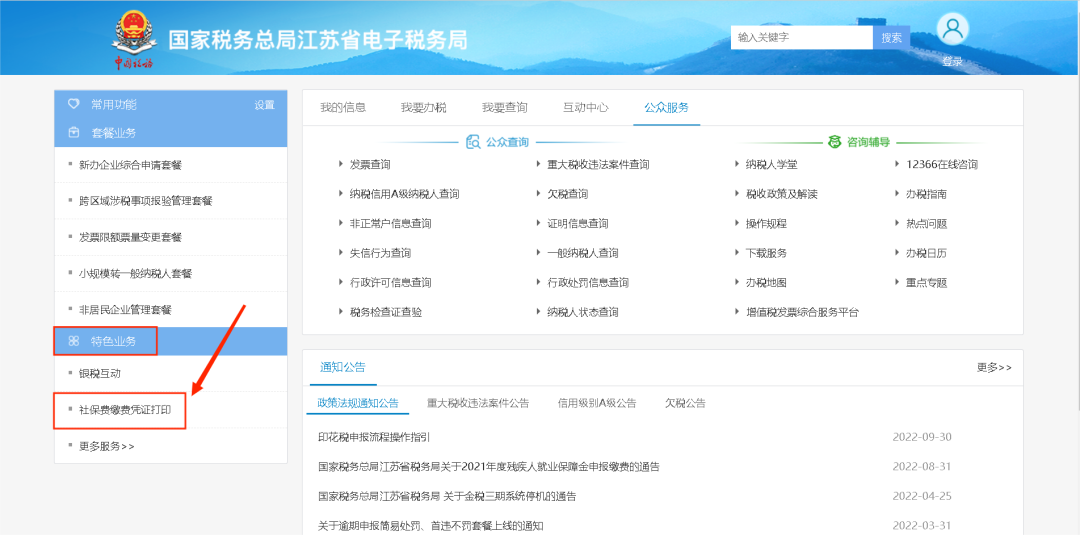The width and height of the screenshot is (1080, 535).
Task: Open the 印花税申报流程操作指引 notice
Action: click(374, 437)
